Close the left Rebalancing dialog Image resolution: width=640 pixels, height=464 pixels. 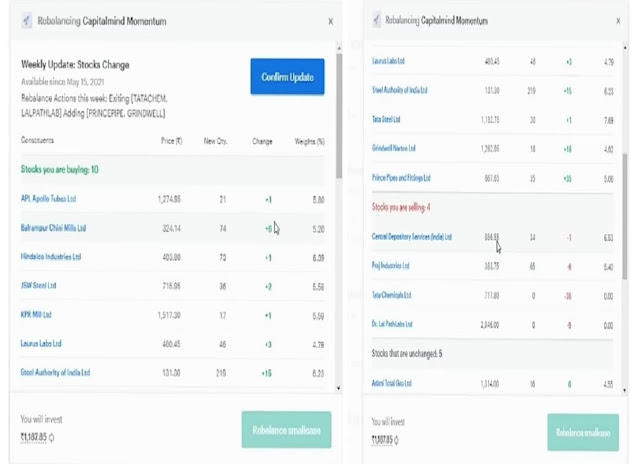(x=331, y=21)
